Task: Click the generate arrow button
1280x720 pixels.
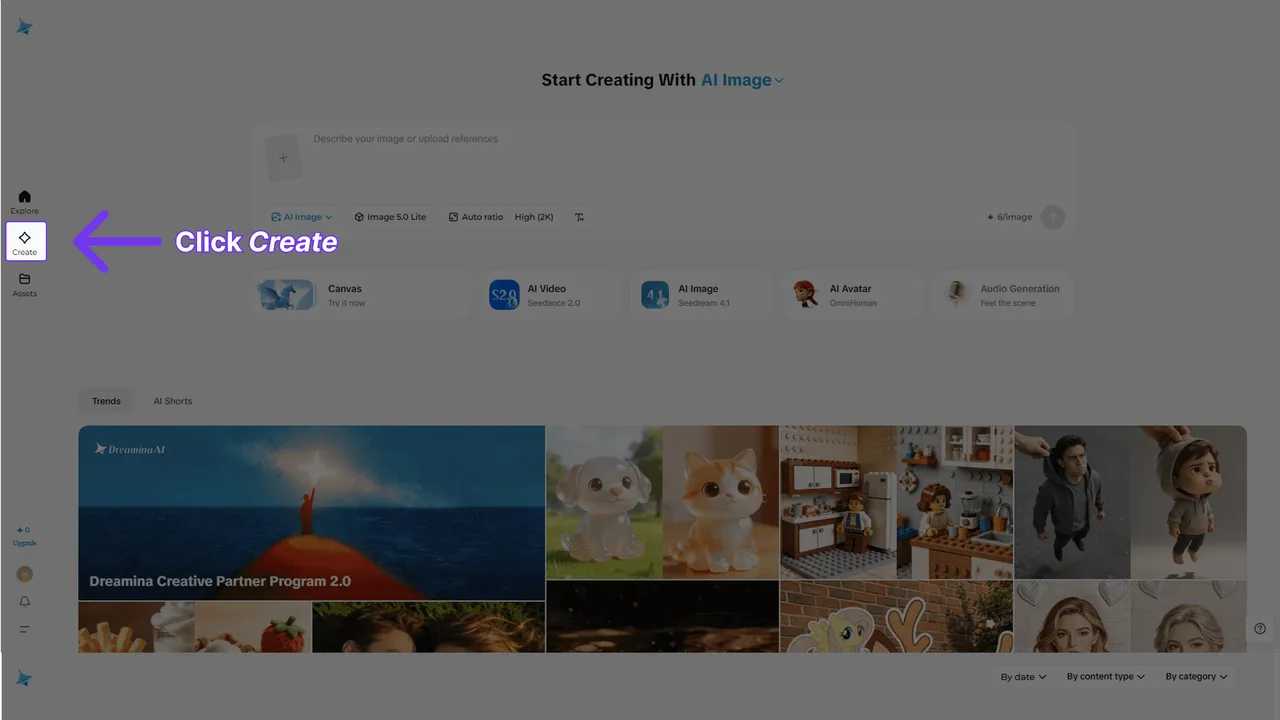Action: [1053, 217]
